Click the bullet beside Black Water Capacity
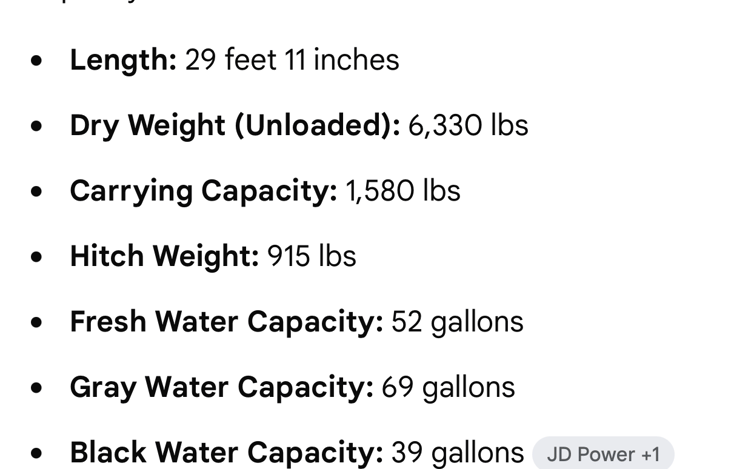This screenshot has width=731, height=469. [36, 453]
